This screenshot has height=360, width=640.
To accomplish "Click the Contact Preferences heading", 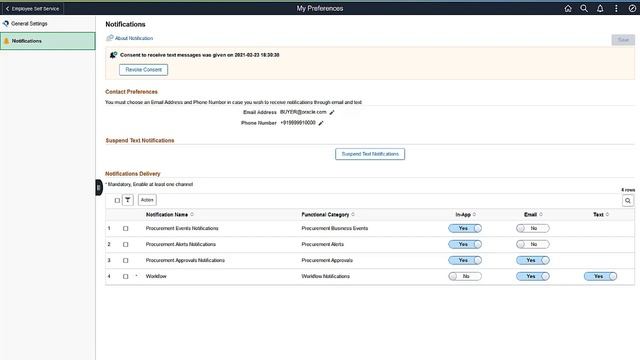I will pos(131,92).
